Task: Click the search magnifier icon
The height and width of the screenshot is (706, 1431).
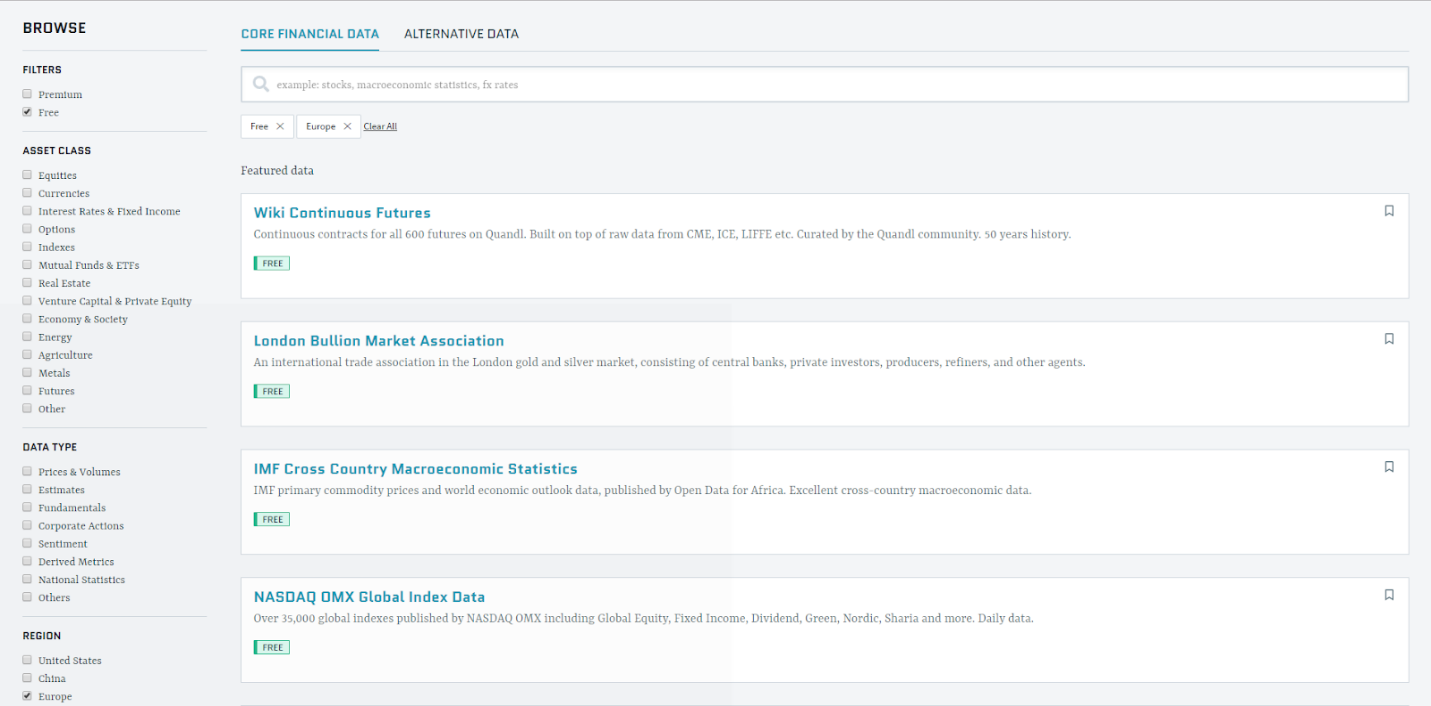Action: (x=261, y=85)
